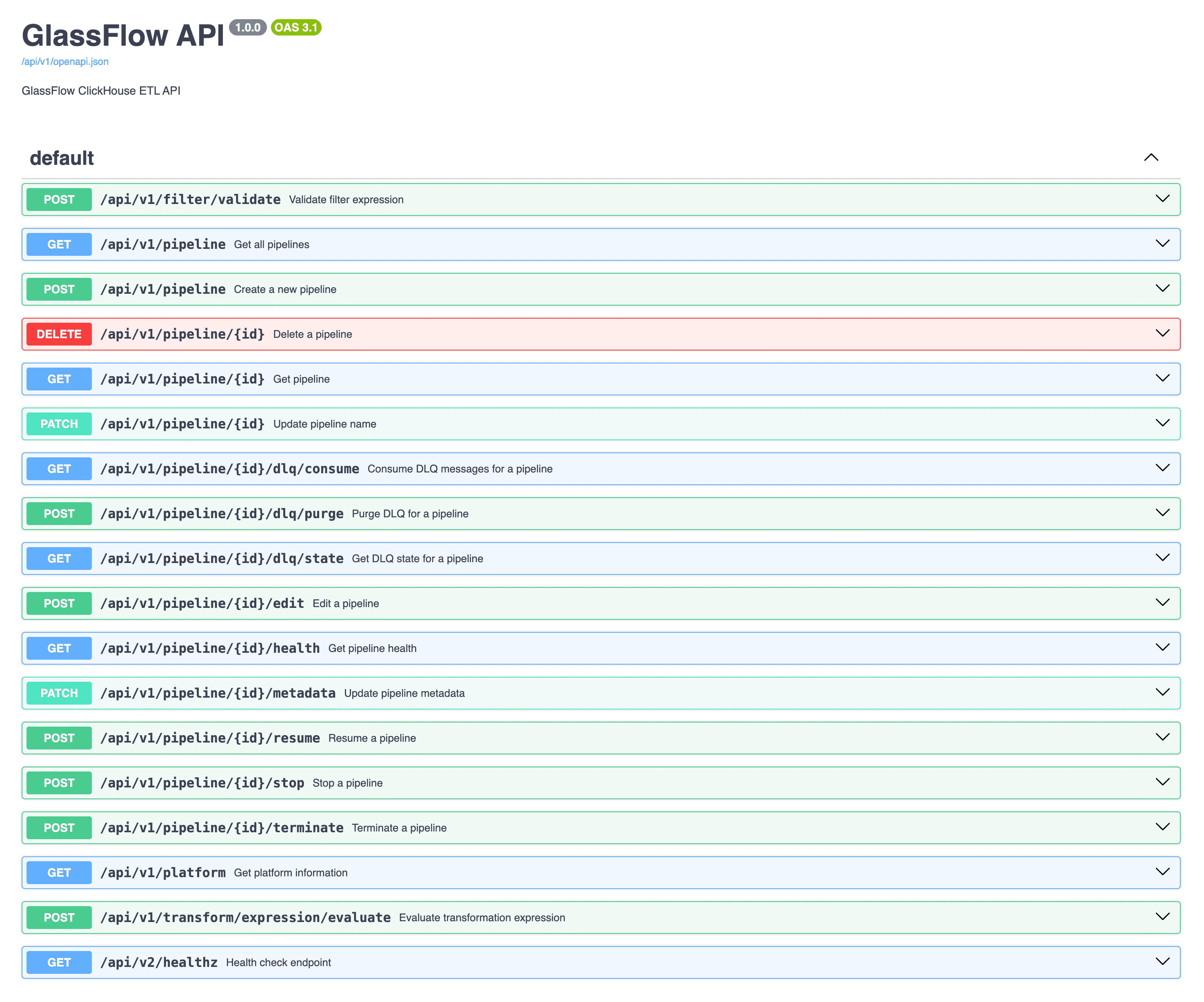This screenshot has width=1204, height=1002.
Task: Expand the Get platform information endpoint
Action: (x=1163, y=872)
